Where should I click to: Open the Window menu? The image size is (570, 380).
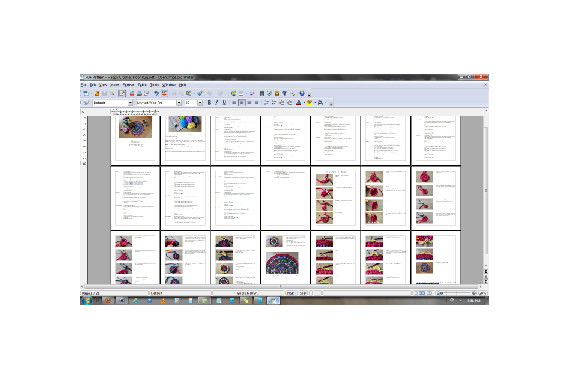(169, 85)
